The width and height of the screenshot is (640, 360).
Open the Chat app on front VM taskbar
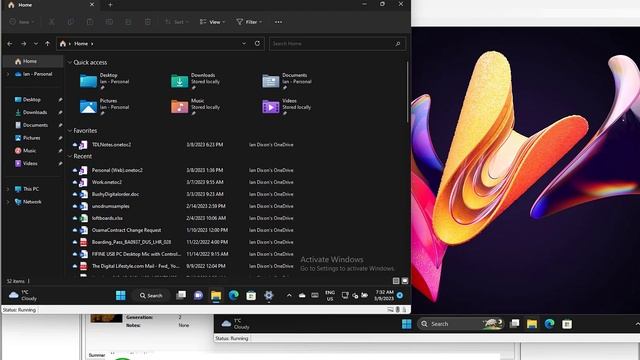[x=198, y=296]
